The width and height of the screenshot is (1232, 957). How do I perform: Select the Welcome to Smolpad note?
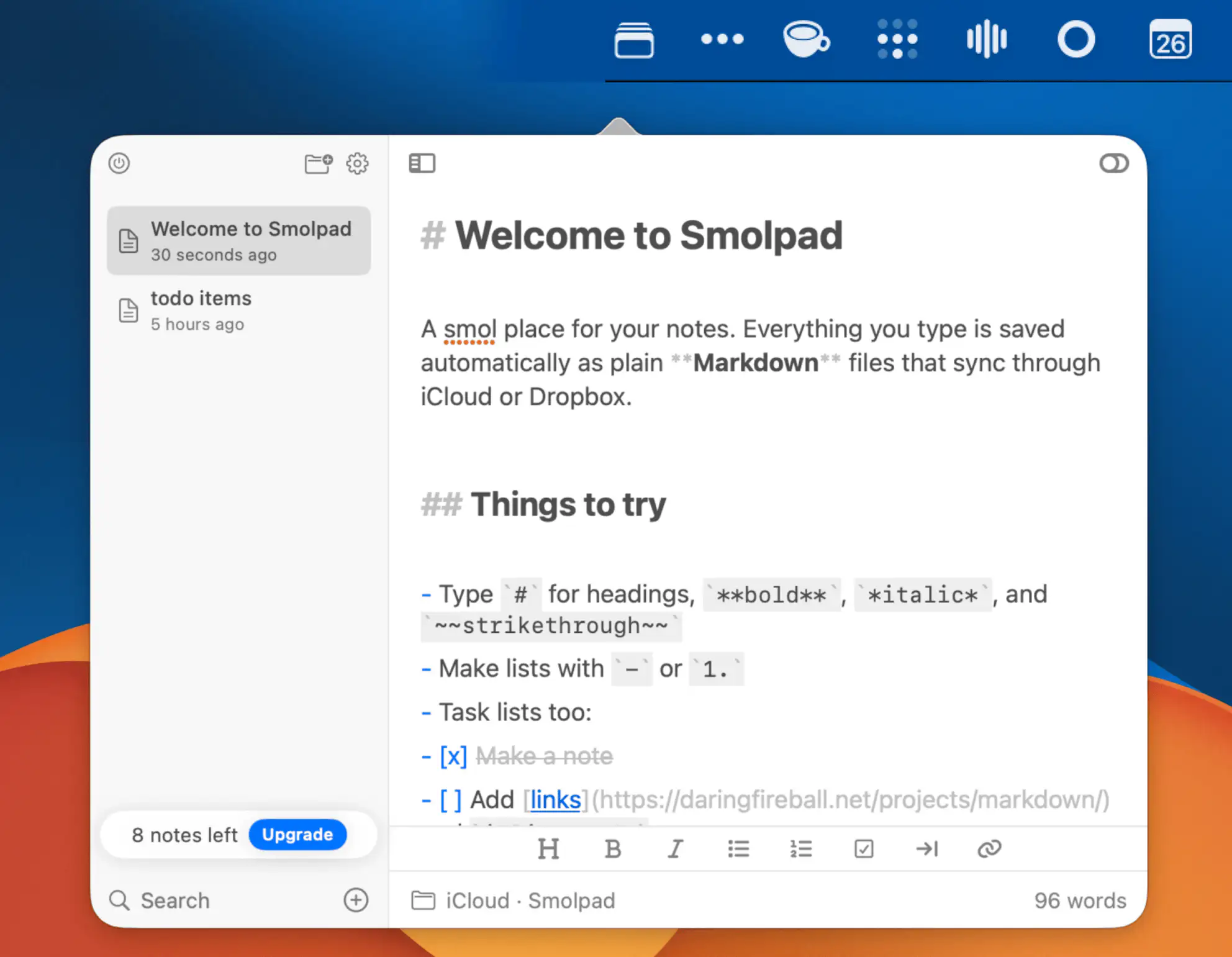238,241
